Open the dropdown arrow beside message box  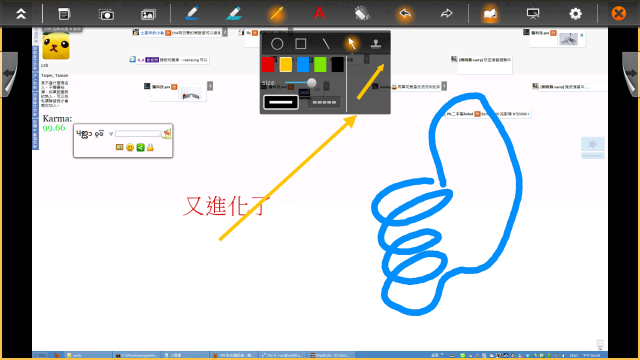click(x=111, y=134)
